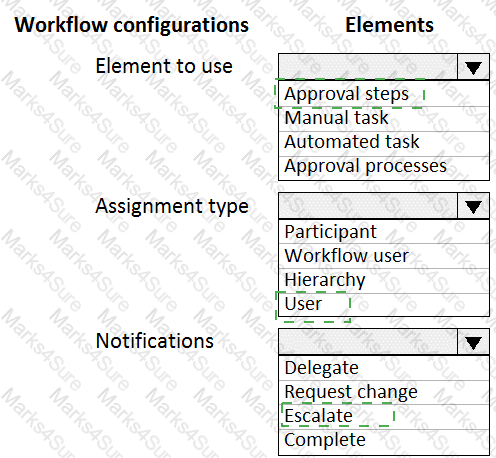Click the Workflow configurations heading
Screen dimensions: 496x458
132,25
